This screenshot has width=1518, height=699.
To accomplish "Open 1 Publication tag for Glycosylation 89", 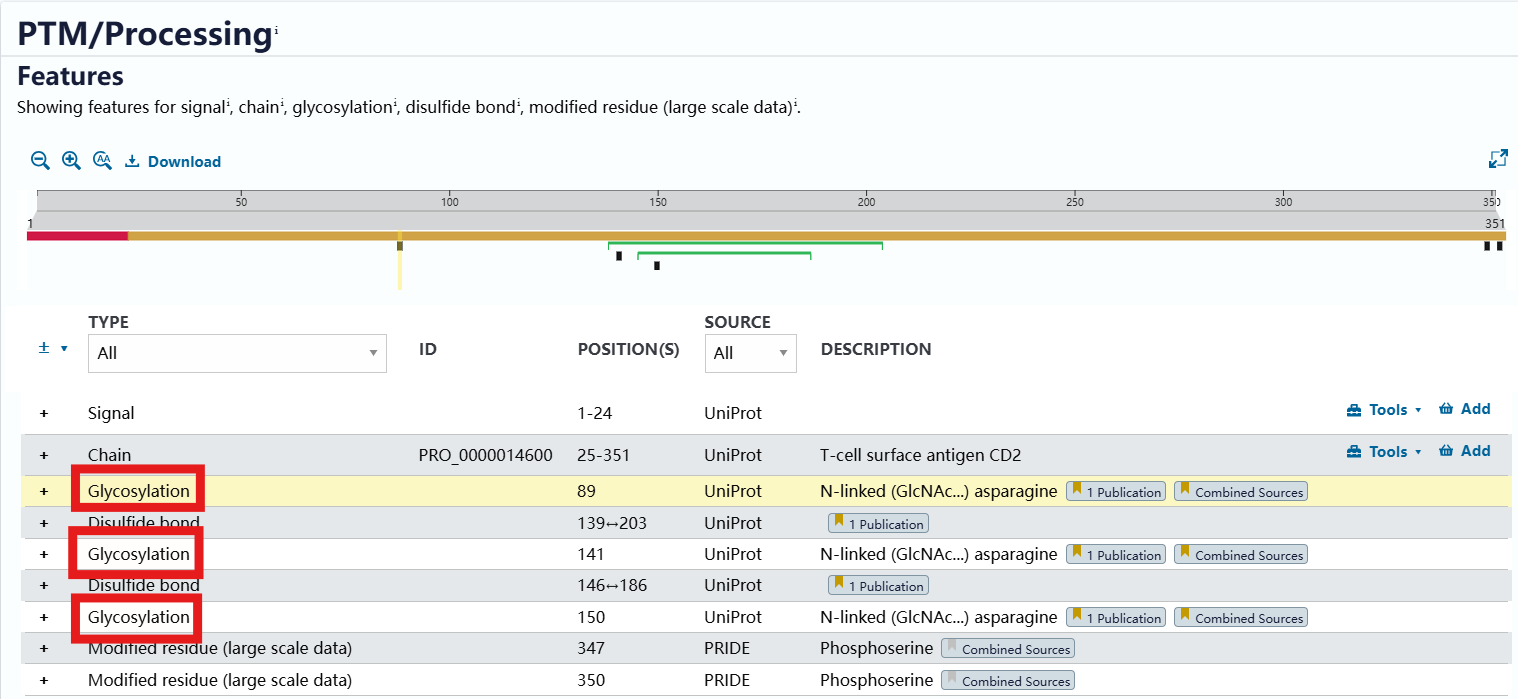I will point(1116,492).
